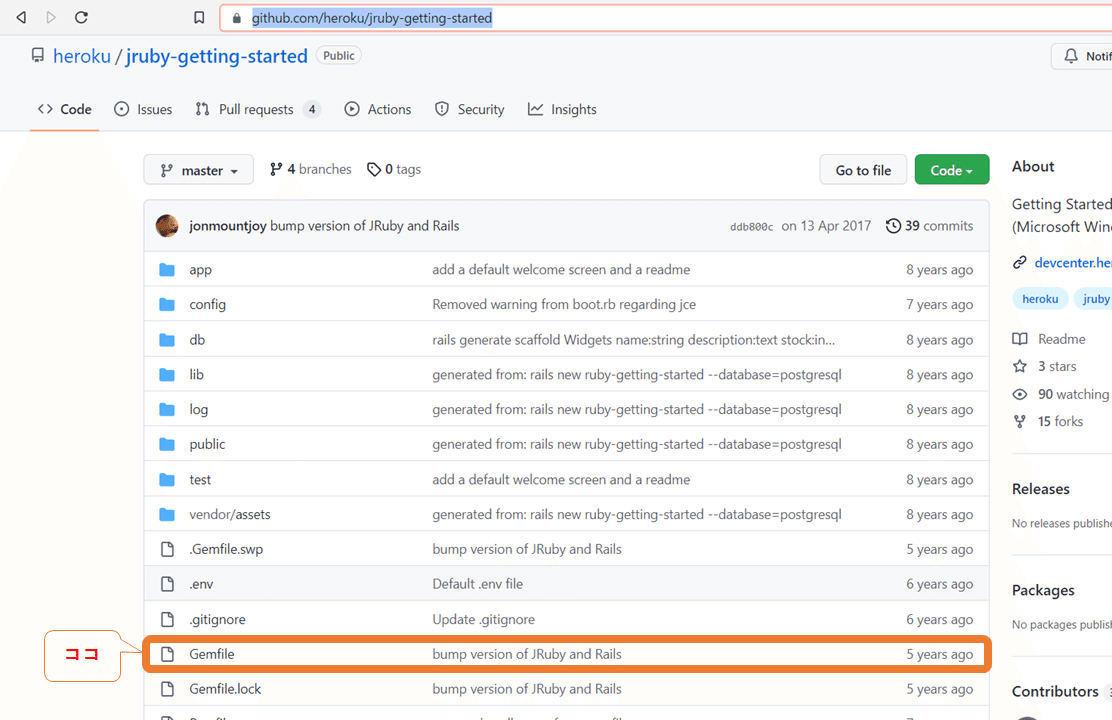
Task: Open commit 'Update .gitignore' message
Action: point(484,619)
